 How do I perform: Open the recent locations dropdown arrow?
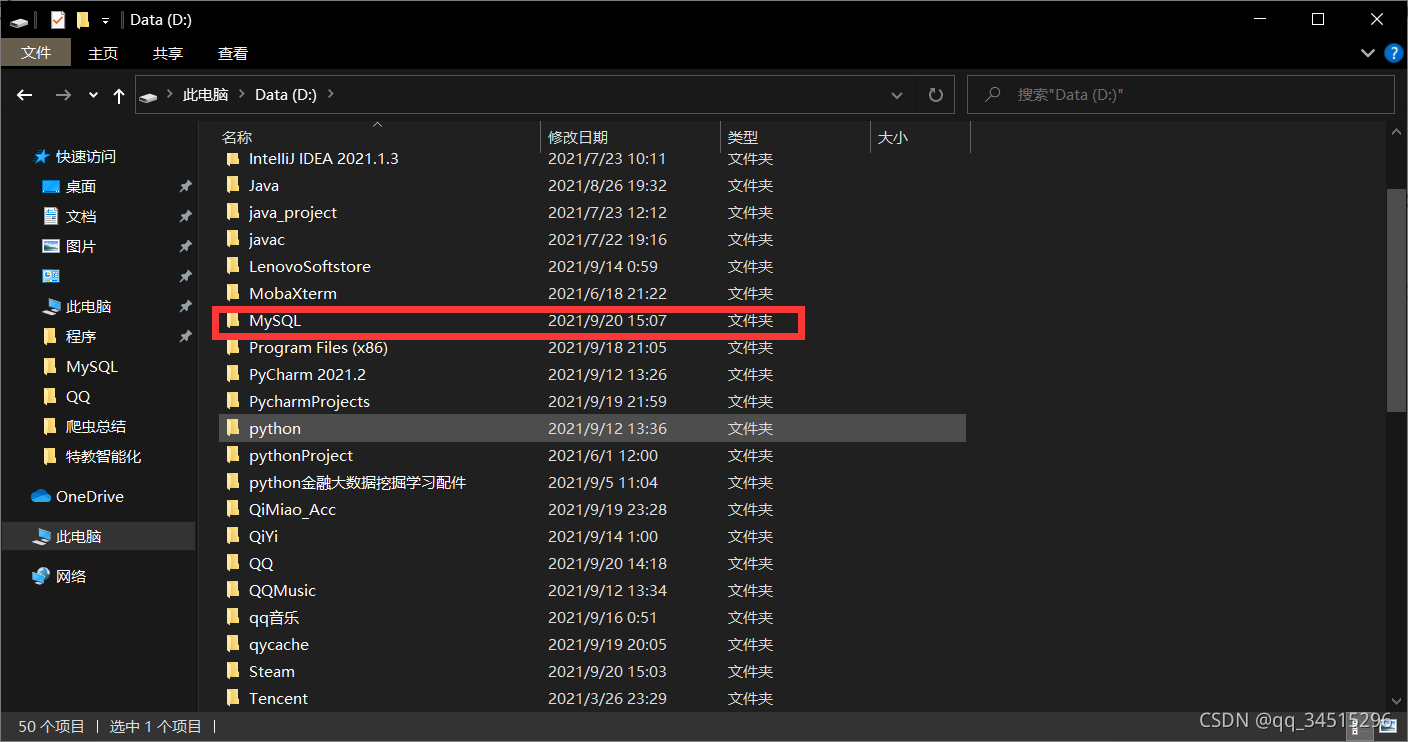93,95
